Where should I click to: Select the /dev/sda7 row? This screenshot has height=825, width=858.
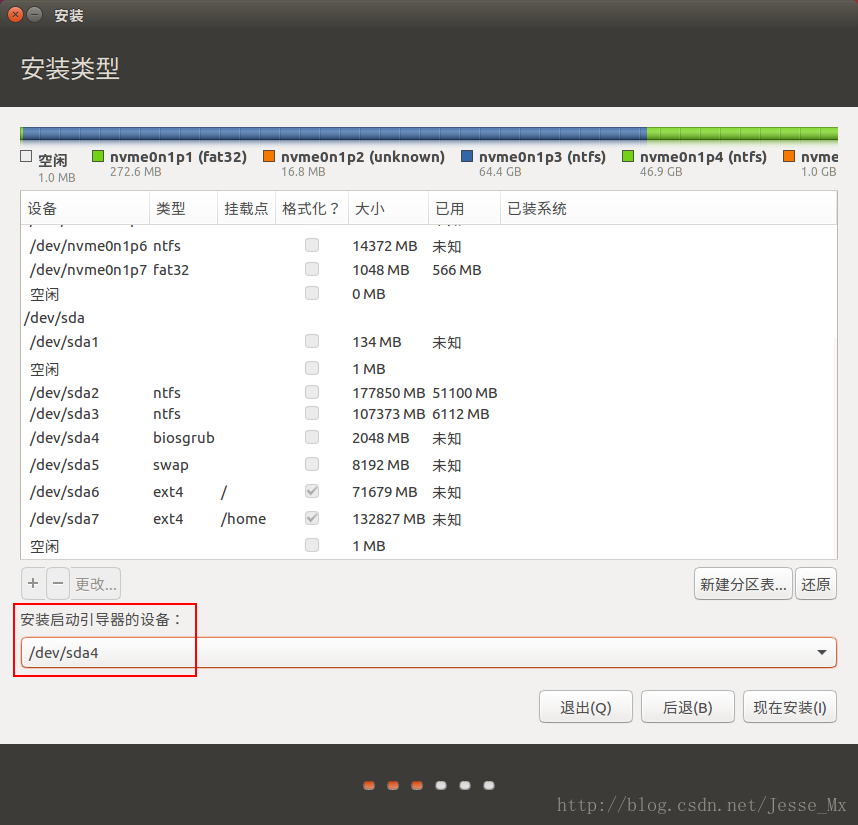pyautogui.click(x=428, y=519)
